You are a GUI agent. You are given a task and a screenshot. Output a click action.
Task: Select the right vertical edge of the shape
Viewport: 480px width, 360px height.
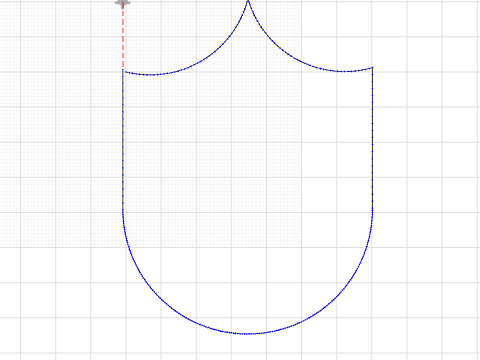(x=372, y=138)
